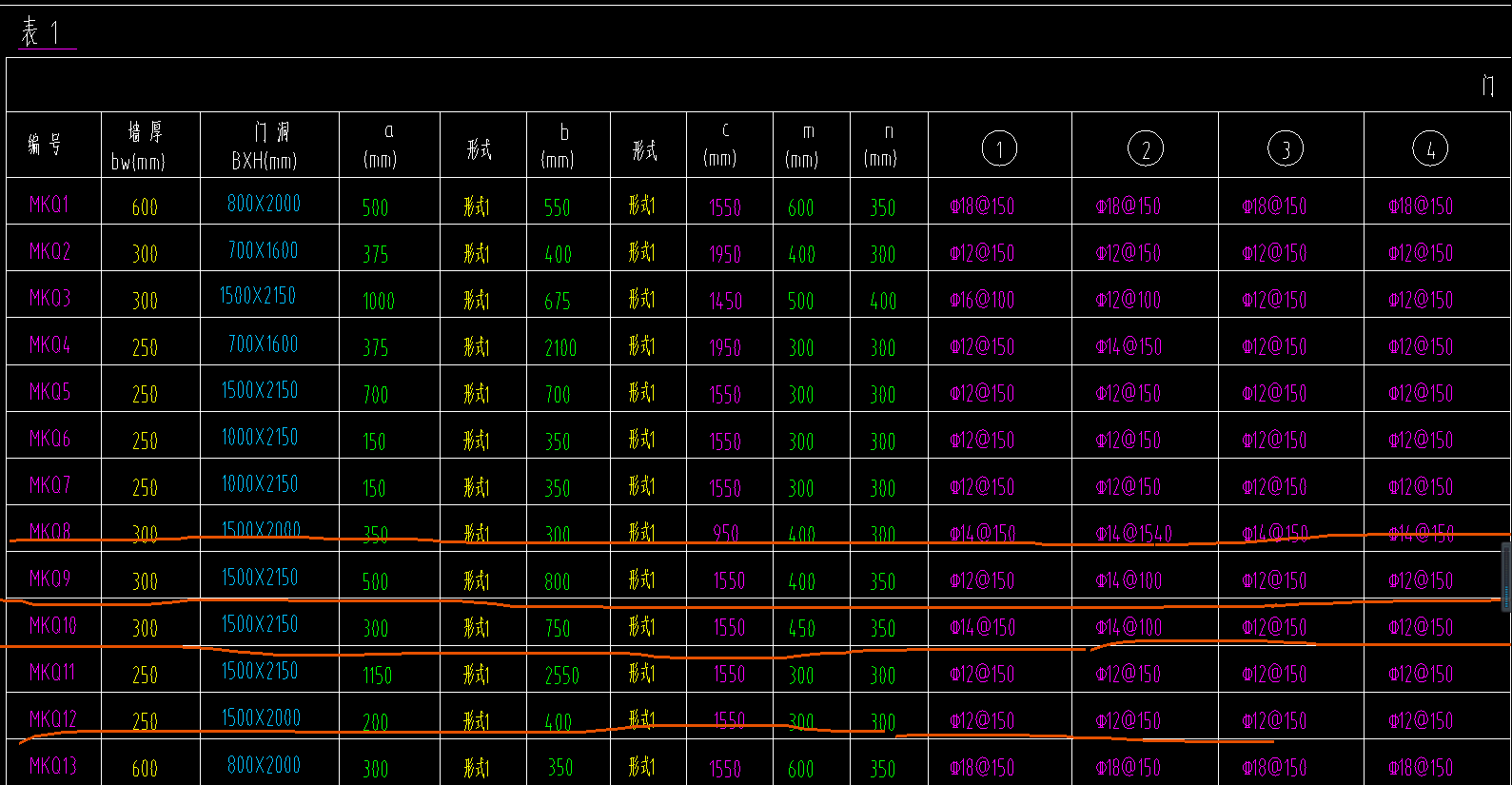Select the MKQ11 row label
The height and width of the screenshot is (785, 1512).
point(52,672)
